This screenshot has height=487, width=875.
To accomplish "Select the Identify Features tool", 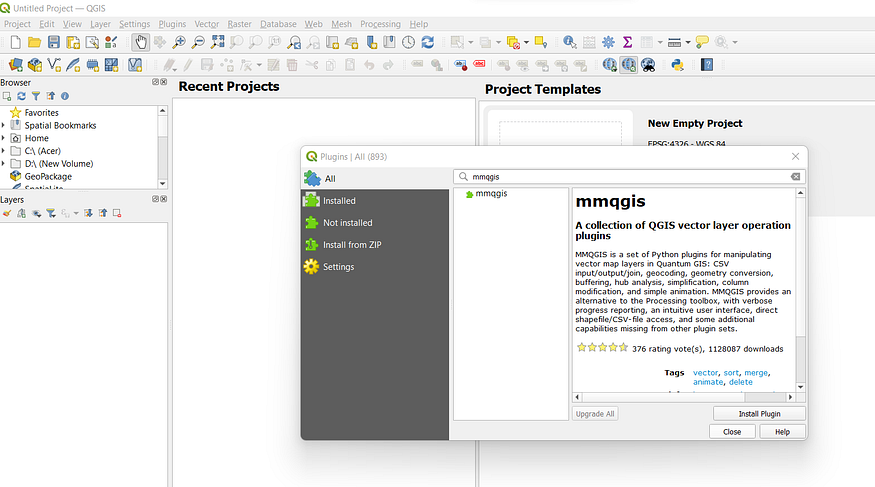I will pyautogui.click(x=570, y=42).
